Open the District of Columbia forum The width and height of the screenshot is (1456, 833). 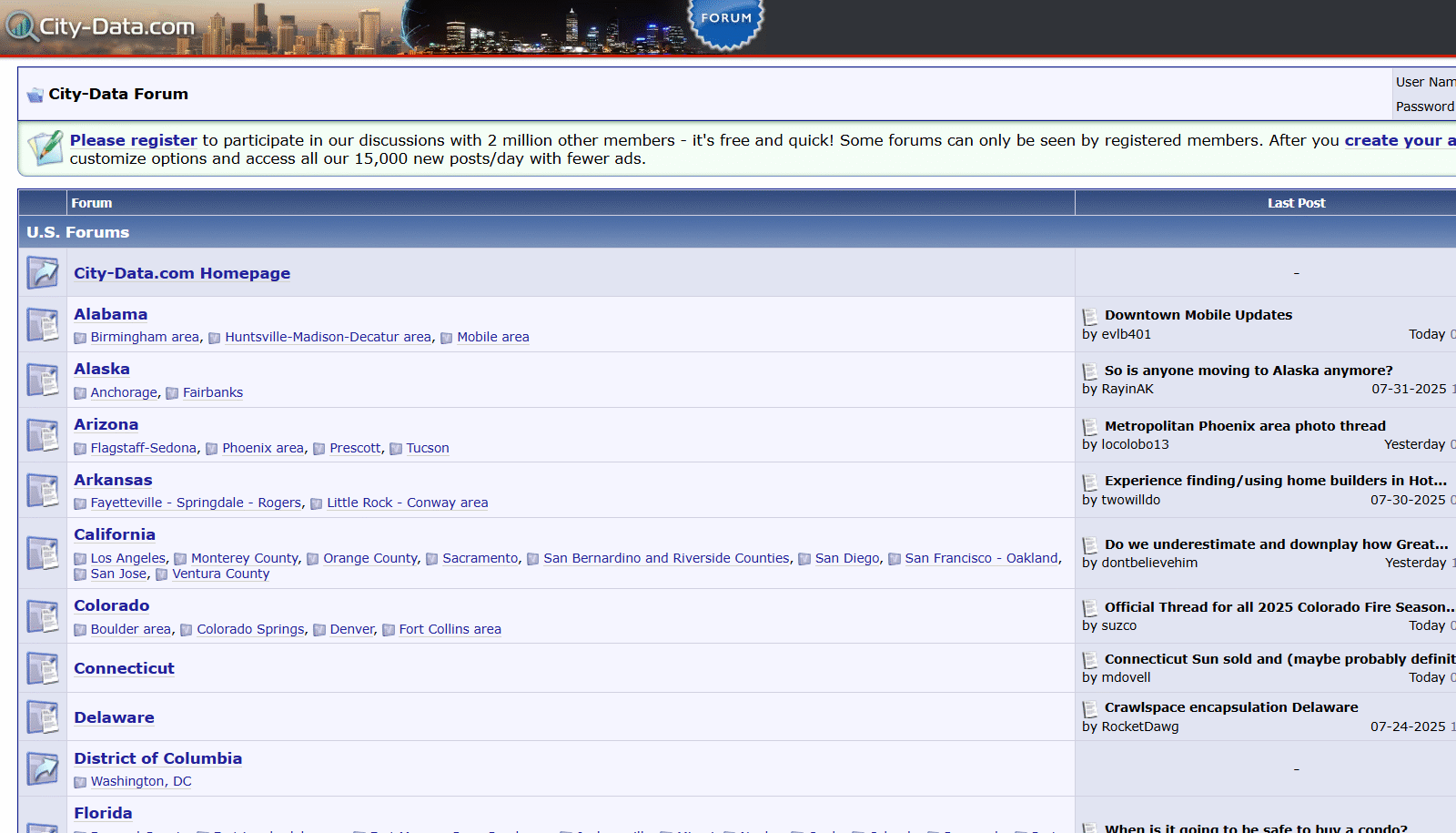tap(157, 758)
